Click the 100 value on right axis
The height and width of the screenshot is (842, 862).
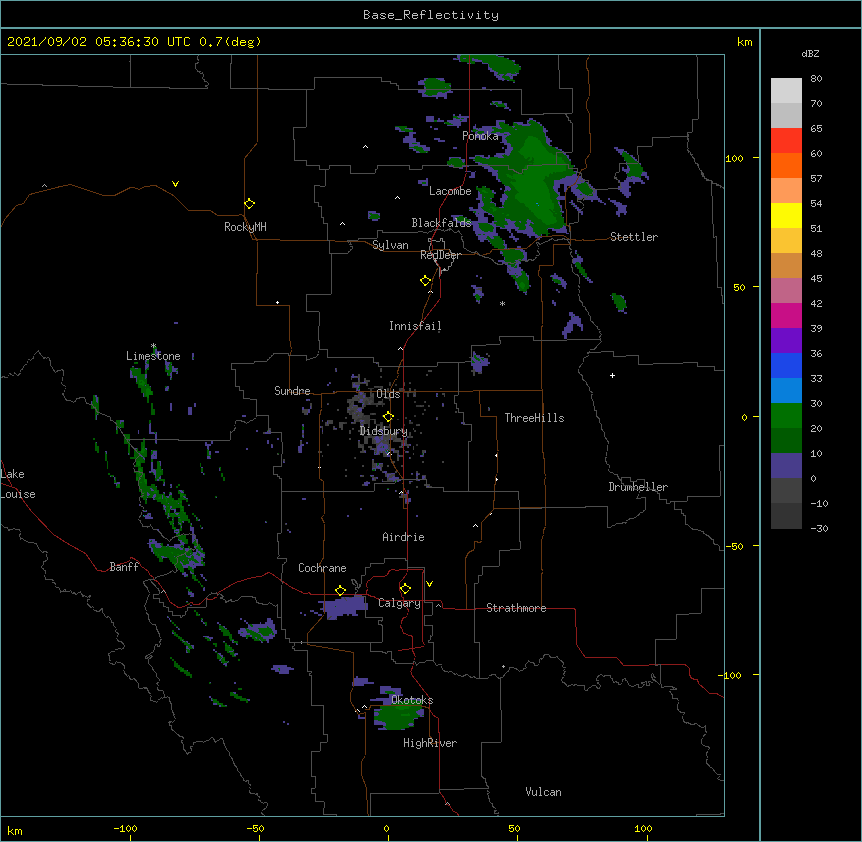(734, 159)
